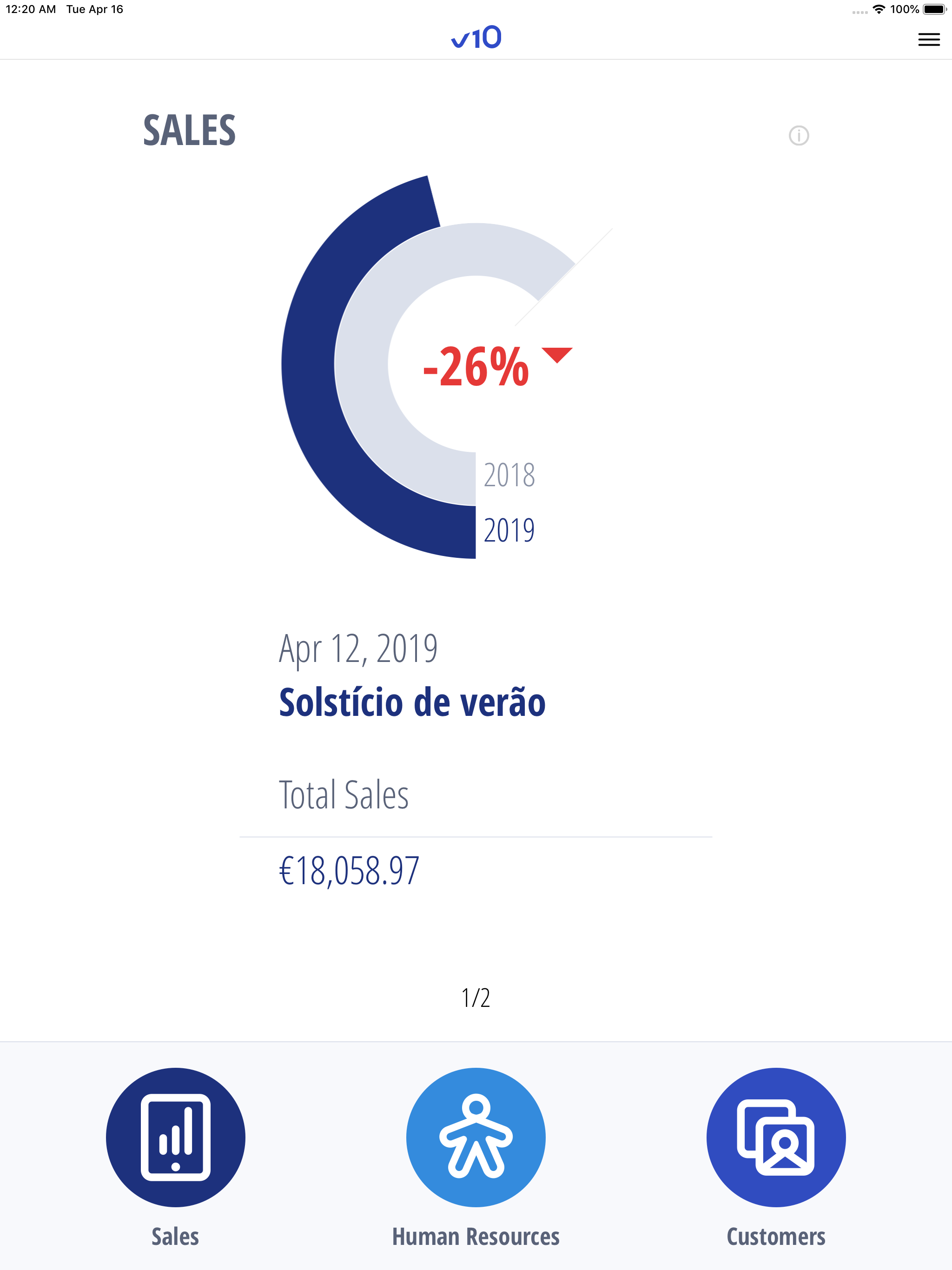Tap the info icon beside SALES
952x1270 pixels.
(799, 135)
